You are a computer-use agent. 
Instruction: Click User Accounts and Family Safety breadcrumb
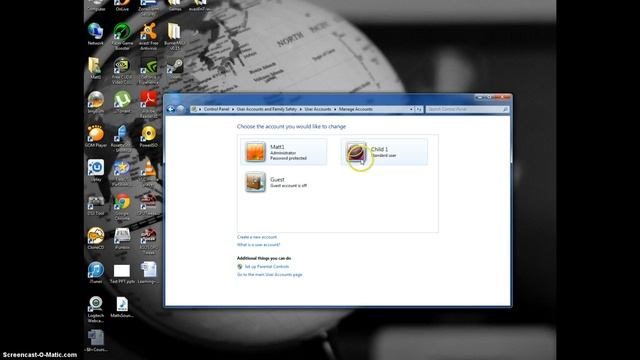(x=267, y=109)
